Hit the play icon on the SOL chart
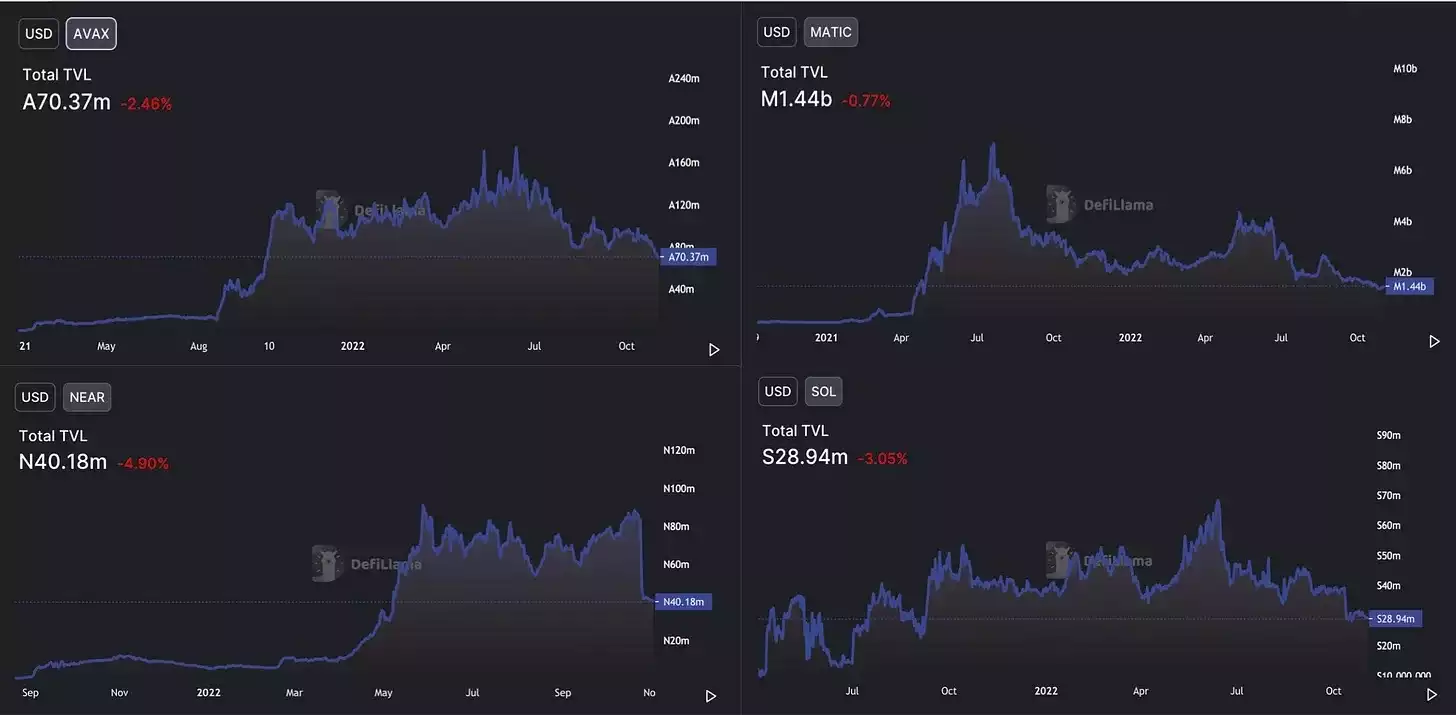 point(1432,694)
